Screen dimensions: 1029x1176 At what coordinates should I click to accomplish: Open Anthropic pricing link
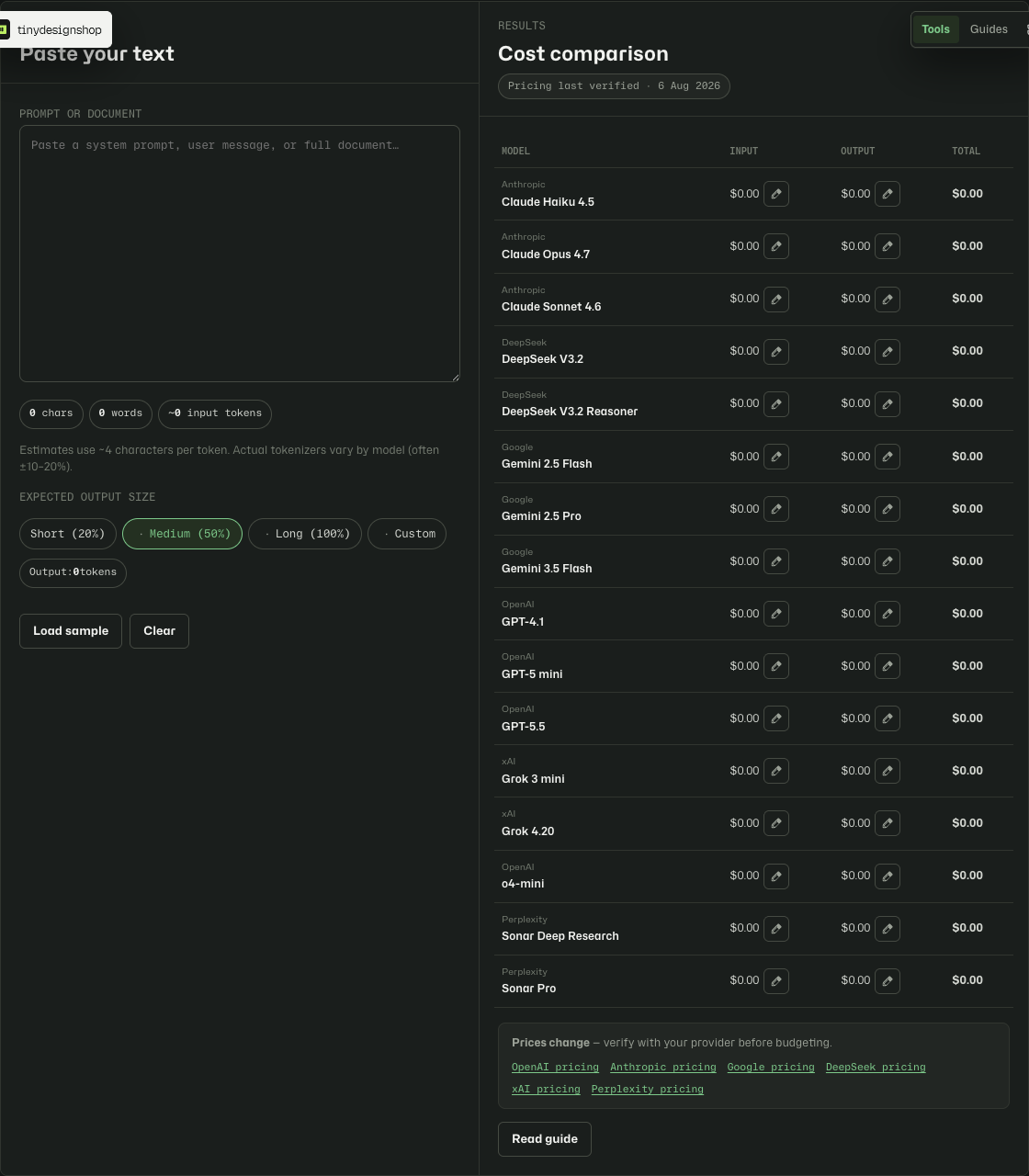click(x=663, y=1068)
